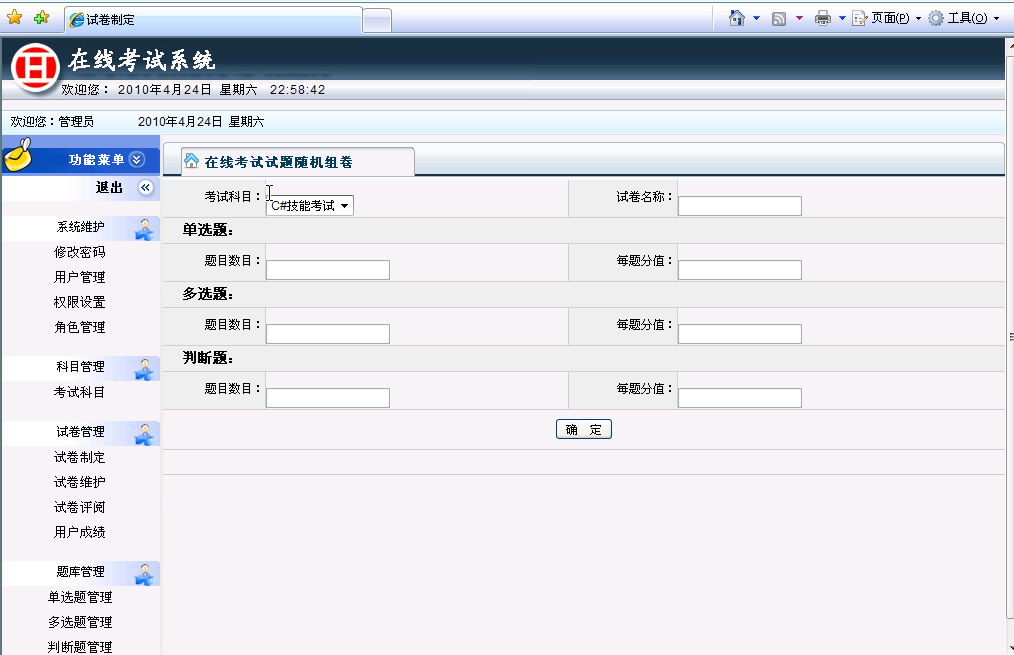Open the RSS feeds dropdown arrow
This screenshot has height=655, width=1014.
click(799, 18)
